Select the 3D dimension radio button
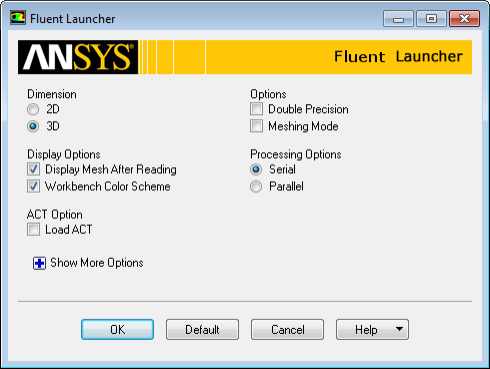490x369 pixels. [x=33, y=126]
